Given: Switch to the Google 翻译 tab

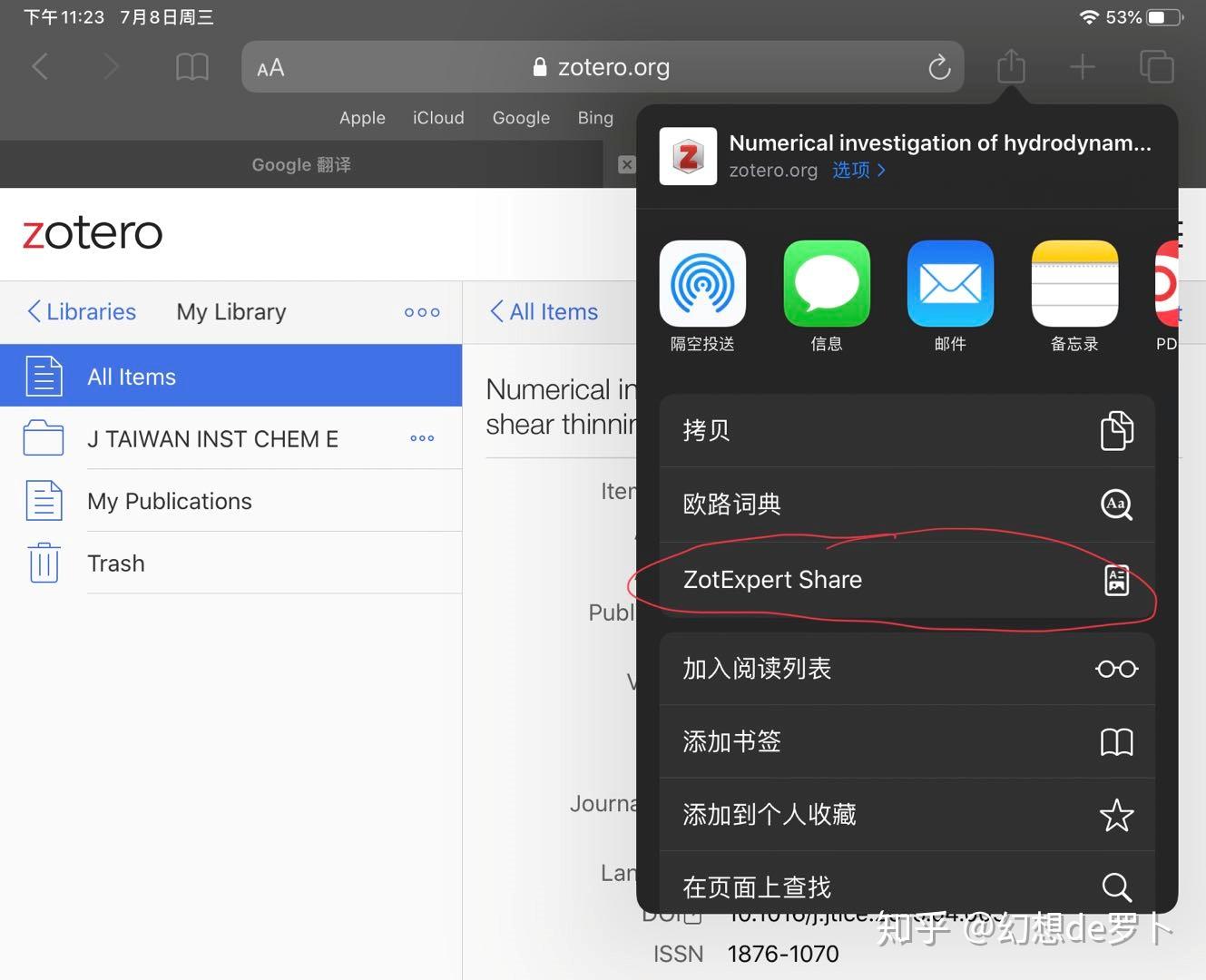Looking at the screenshot, I should point(301,164).
